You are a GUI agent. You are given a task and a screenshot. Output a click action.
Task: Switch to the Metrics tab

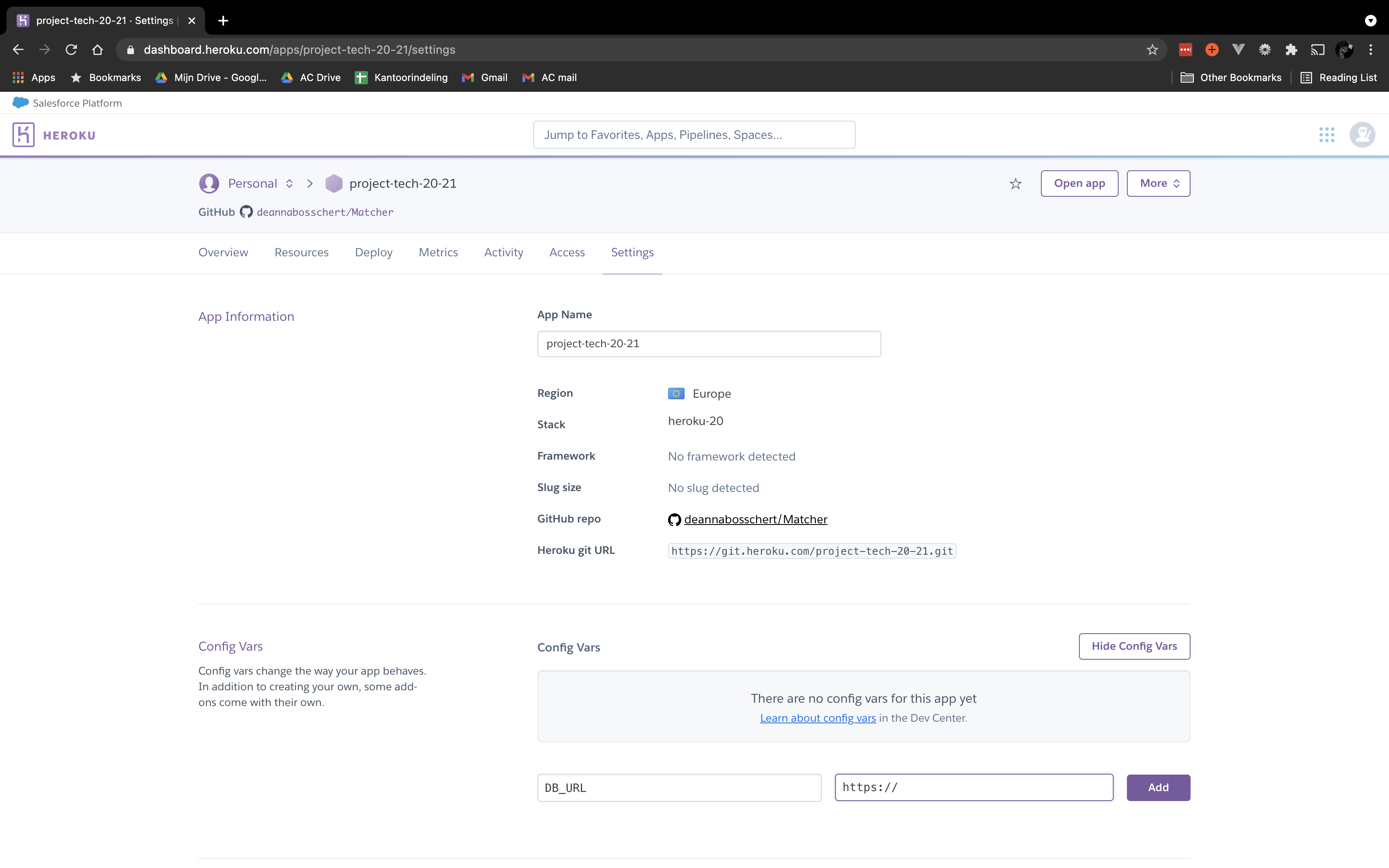[x=438, y=252]
